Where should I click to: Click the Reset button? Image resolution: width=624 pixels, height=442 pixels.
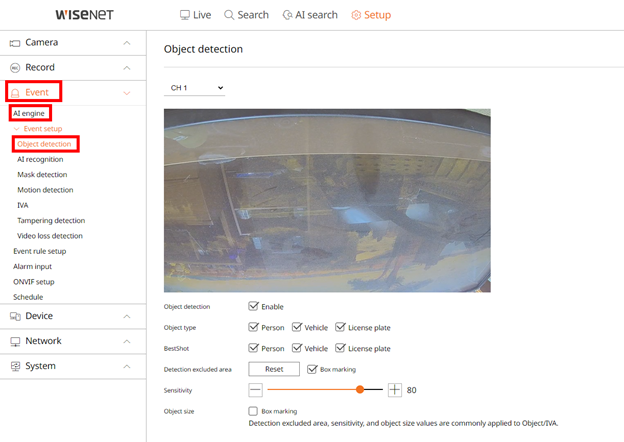pos(274,369)
